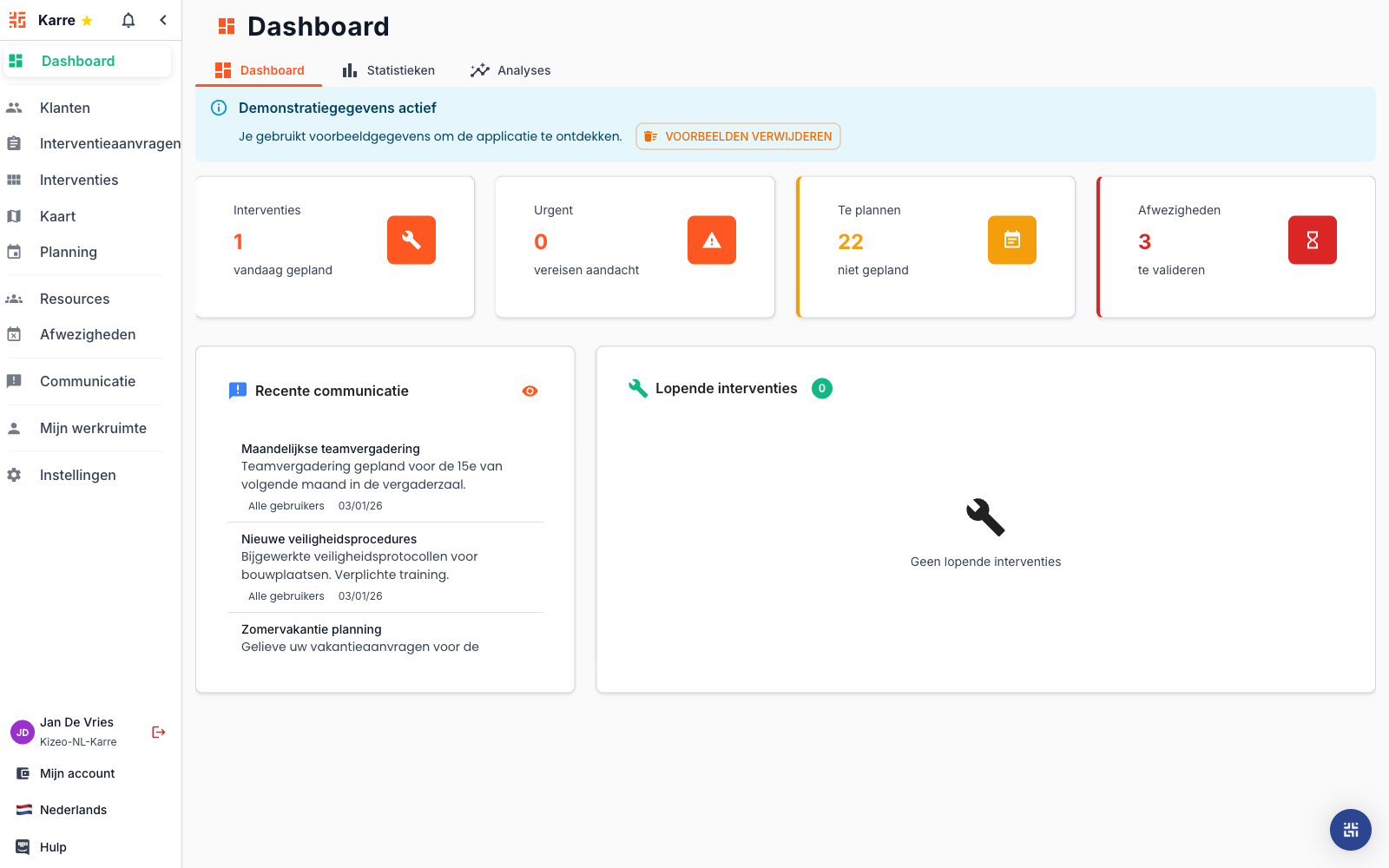Toggle the star next to Karre
The image size is (1389, 868).
tap(86, 19)
